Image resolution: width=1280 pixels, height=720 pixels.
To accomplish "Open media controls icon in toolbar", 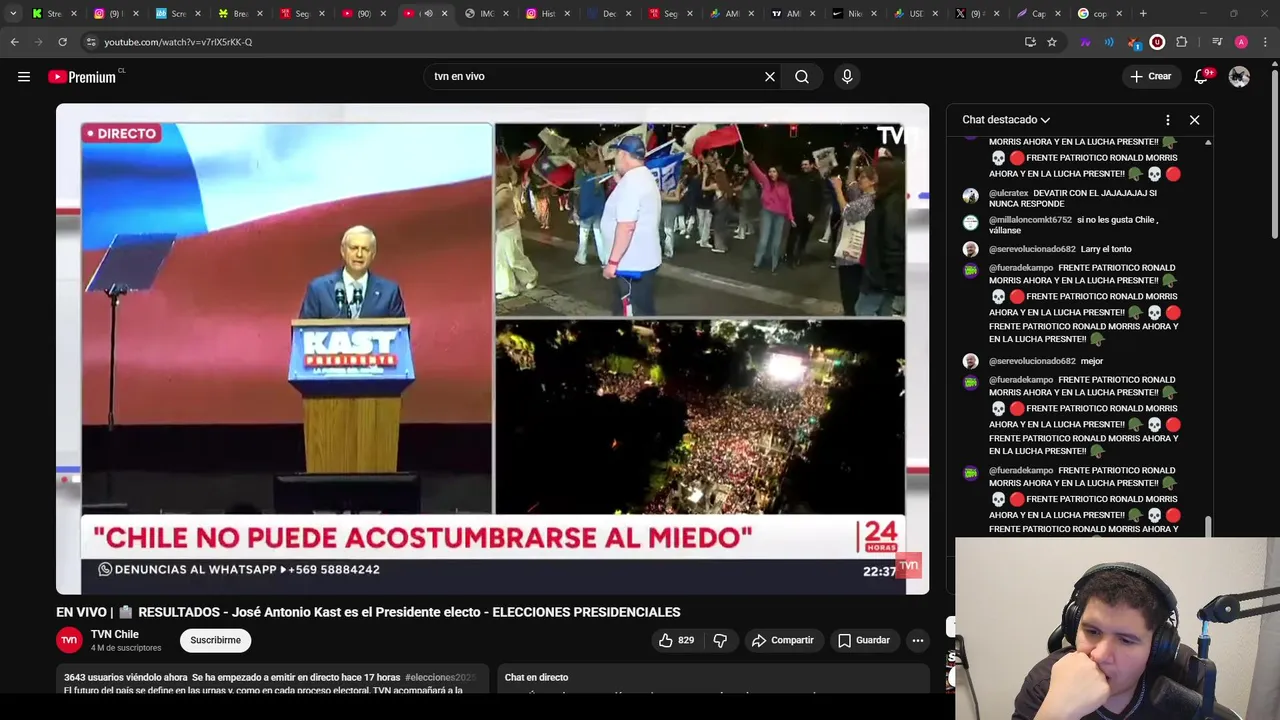I will (x=1217, y=42).
